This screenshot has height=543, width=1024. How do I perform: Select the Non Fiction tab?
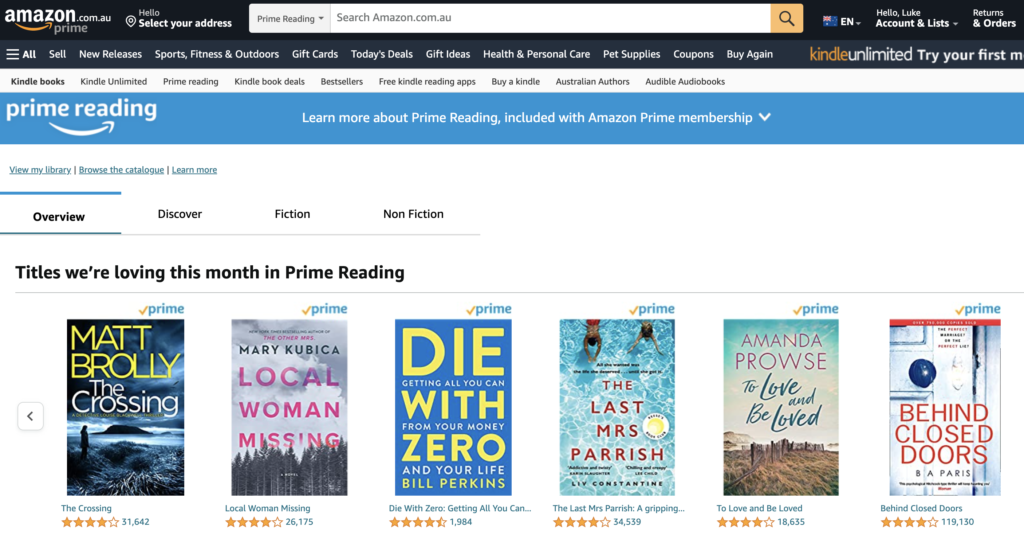click(413, 214)
